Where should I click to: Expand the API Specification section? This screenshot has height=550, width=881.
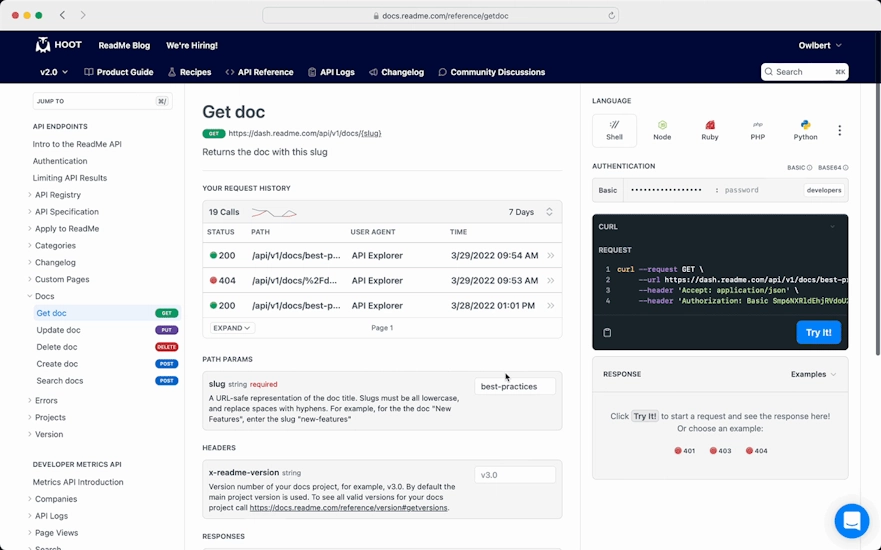pyautogui.click(x=63, y=212)
